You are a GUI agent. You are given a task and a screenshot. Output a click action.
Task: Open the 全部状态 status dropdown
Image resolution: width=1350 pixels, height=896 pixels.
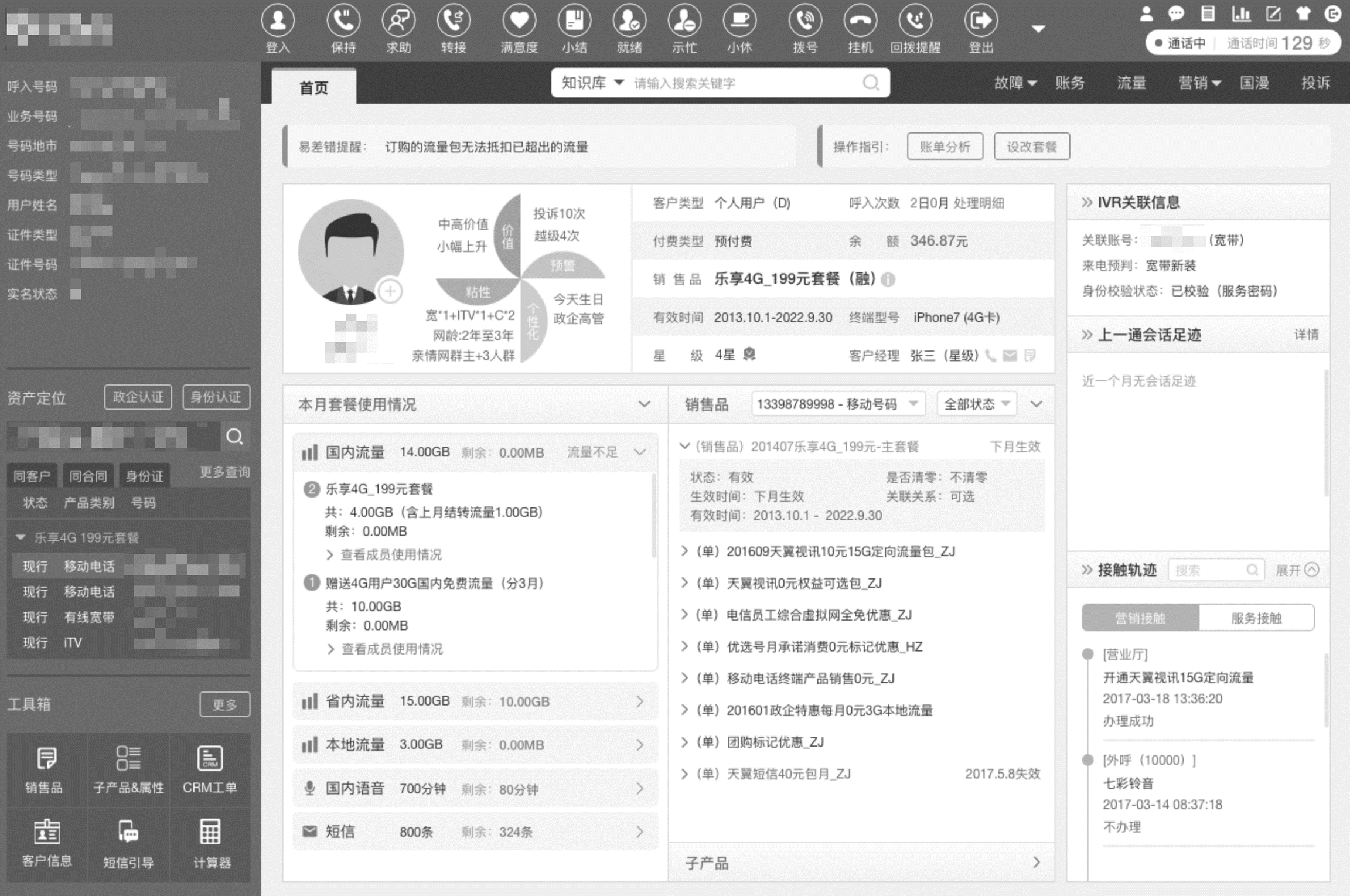click(x=977, y=404)
